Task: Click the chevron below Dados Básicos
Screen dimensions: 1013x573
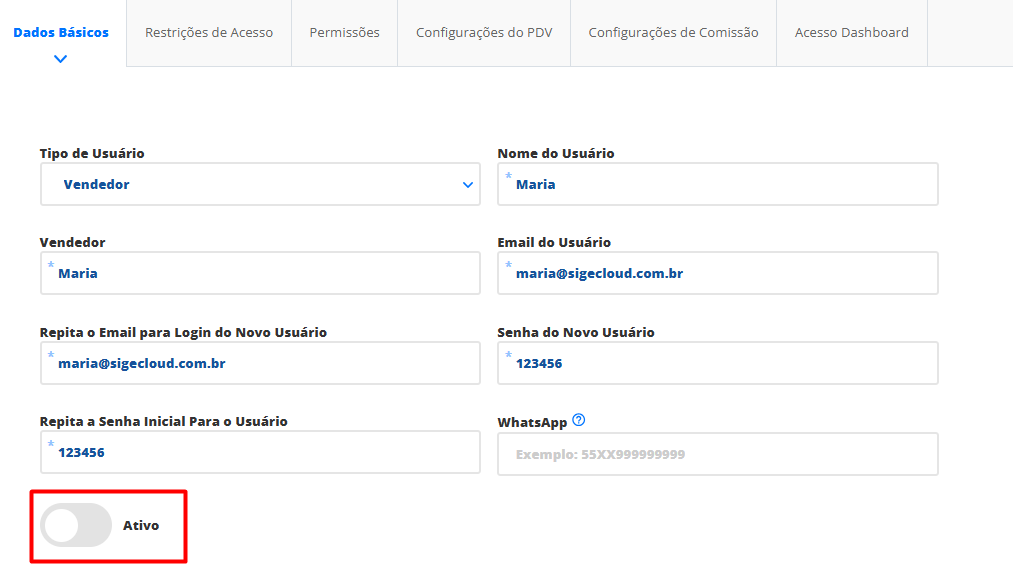Action: coord(60,59)
